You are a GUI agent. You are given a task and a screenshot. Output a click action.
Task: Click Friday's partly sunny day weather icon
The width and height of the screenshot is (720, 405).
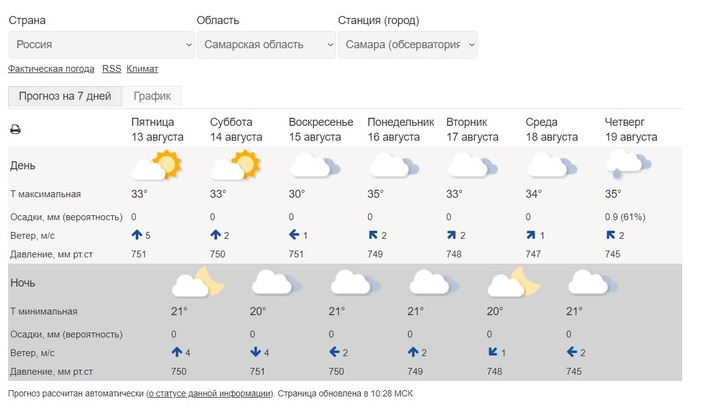[x=157, y=165]
